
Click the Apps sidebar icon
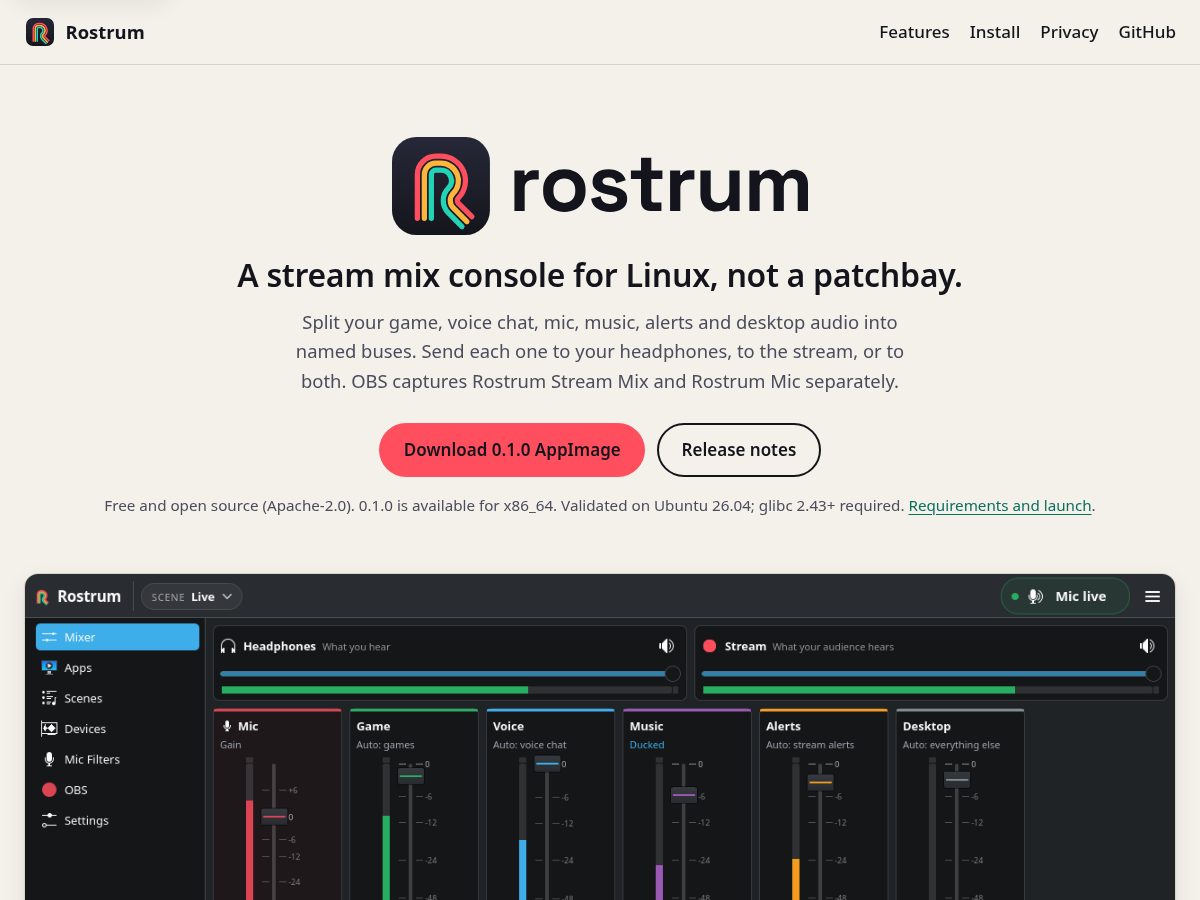pos(49,667)
